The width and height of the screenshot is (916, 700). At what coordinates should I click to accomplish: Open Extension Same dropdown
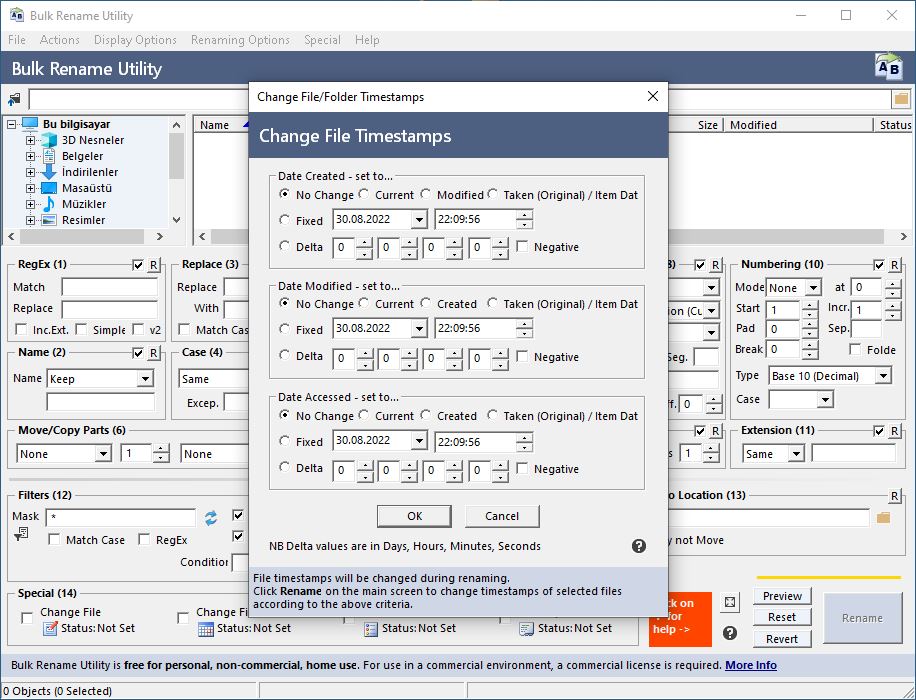point(796,453)
